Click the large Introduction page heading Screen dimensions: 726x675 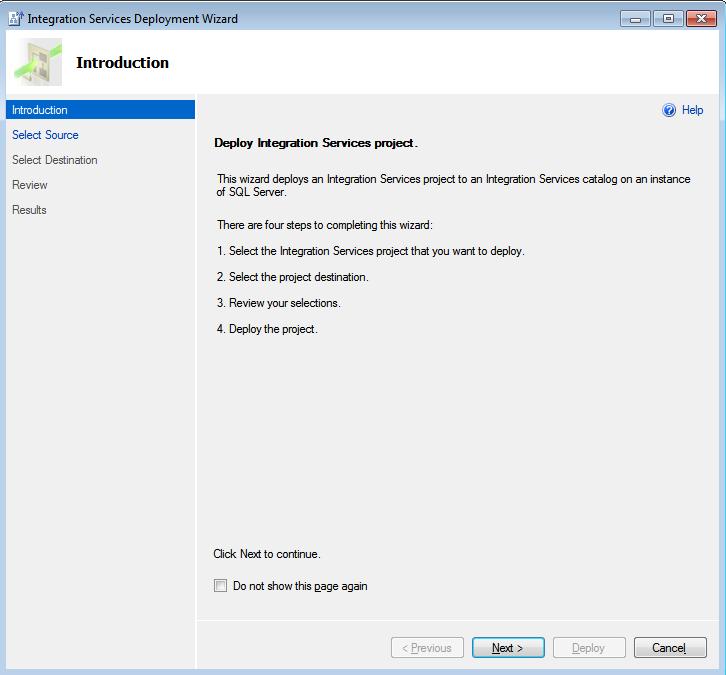[122, 63]
